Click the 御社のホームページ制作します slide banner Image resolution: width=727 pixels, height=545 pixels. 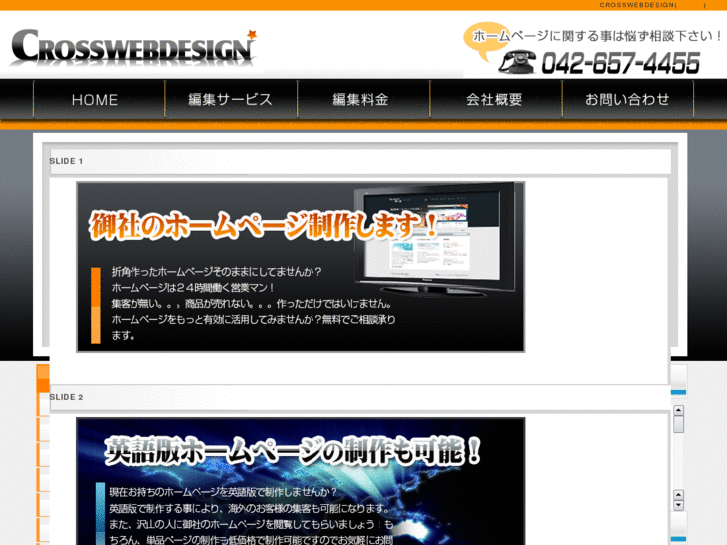click(300, 267)
